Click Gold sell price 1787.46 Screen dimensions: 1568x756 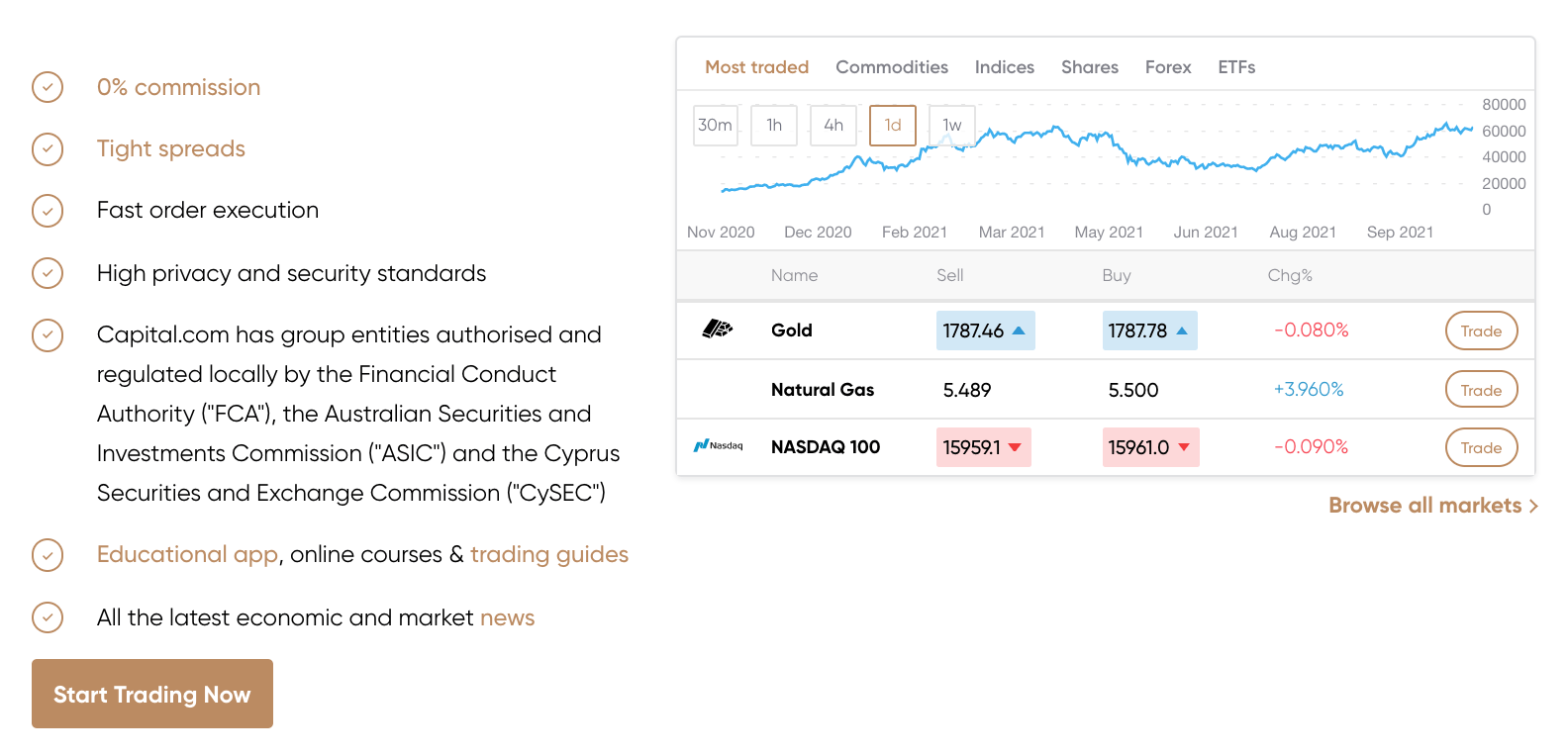[986, 331]
